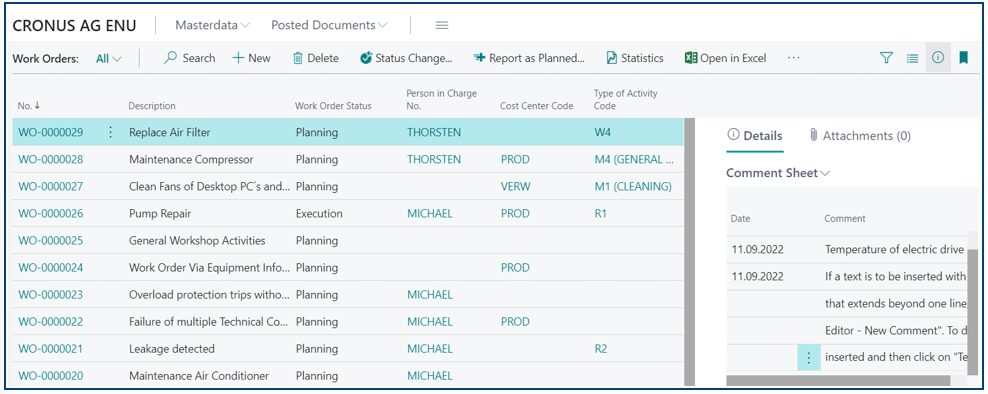The image size is (988, 394).
Task: Open work order WO-0000021
Action: point(50,349)
